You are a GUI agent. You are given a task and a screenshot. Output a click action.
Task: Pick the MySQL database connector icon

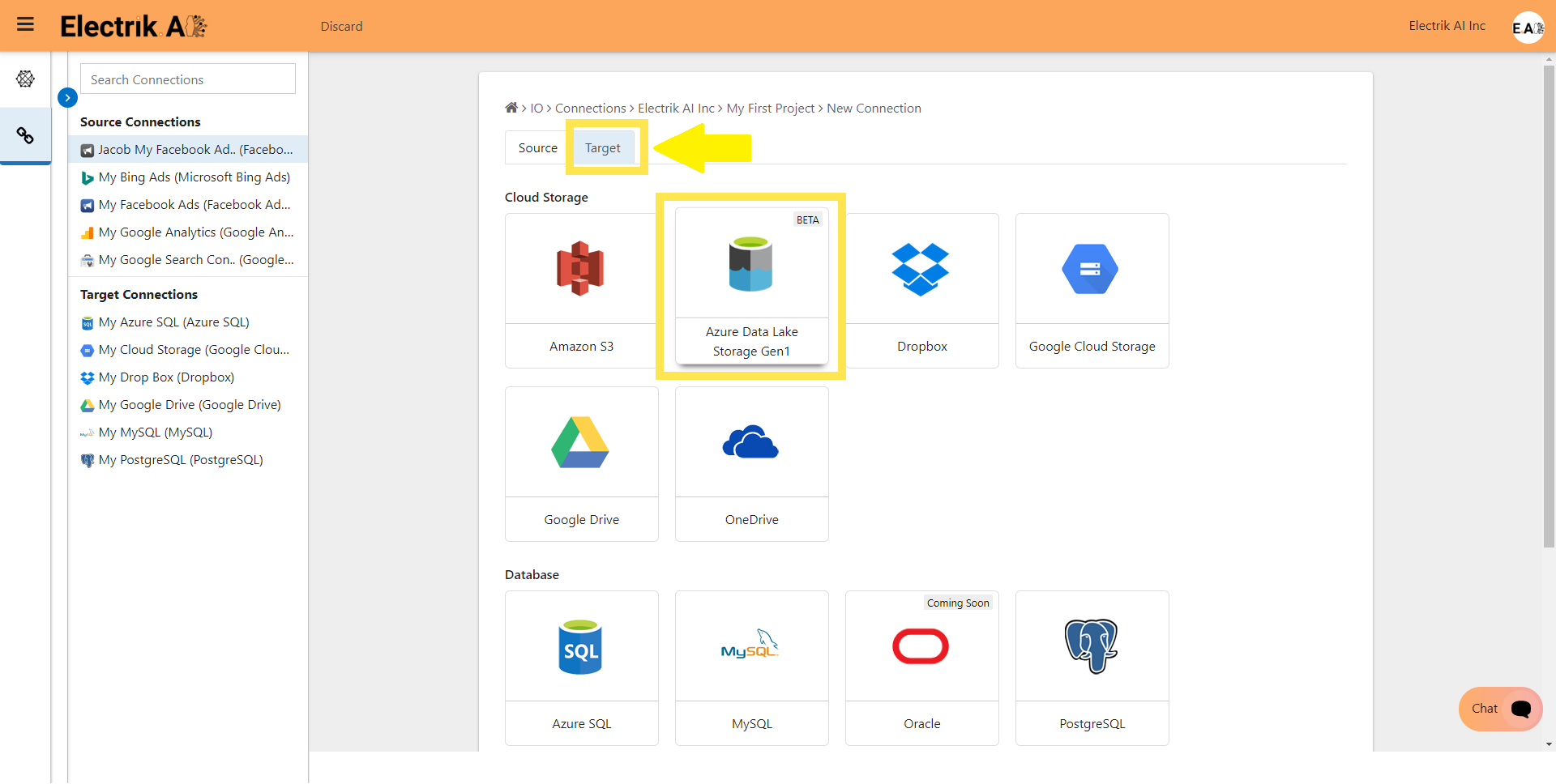pyautogui.click(x=750, y=646)
